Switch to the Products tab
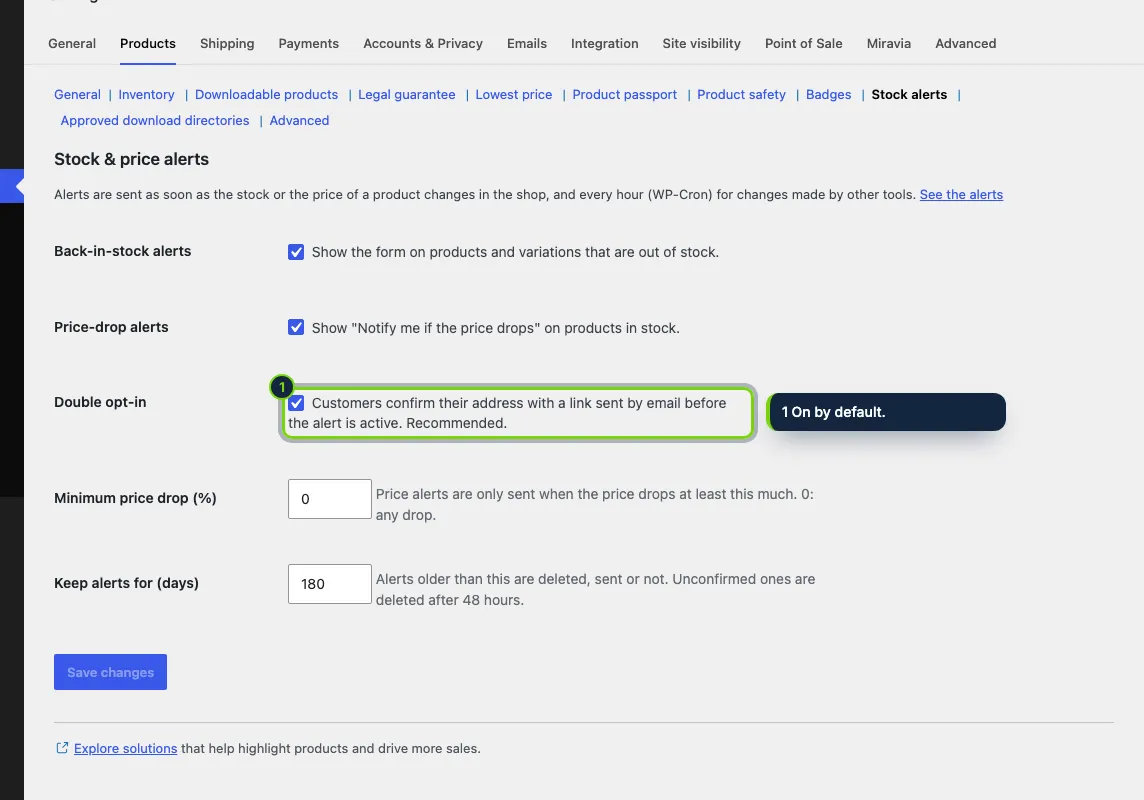This screenshot has width=1144, height=800. pyautogui.click(x=147, y=44)
